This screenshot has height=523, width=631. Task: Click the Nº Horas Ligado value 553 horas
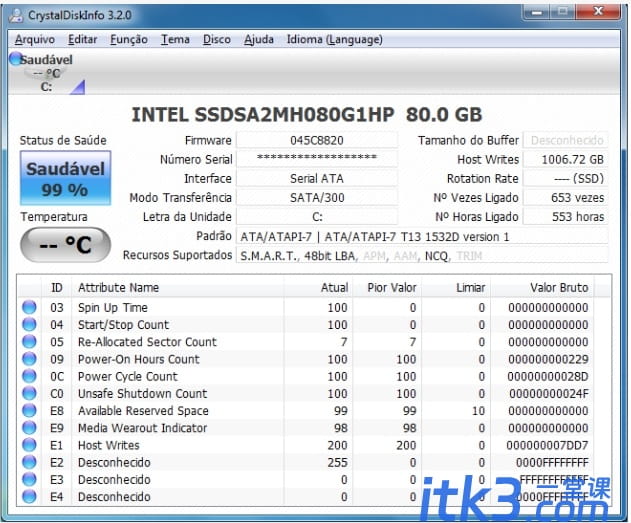(565, 217)
